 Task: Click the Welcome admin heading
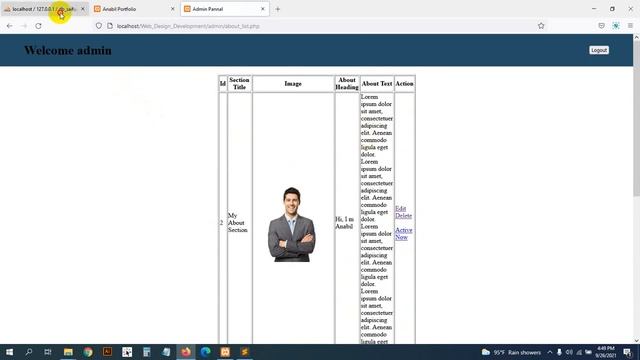(x=68, y=50)
